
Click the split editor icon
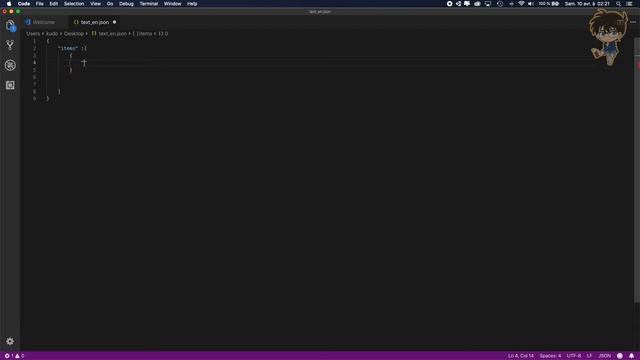click(x=620, y=22)
